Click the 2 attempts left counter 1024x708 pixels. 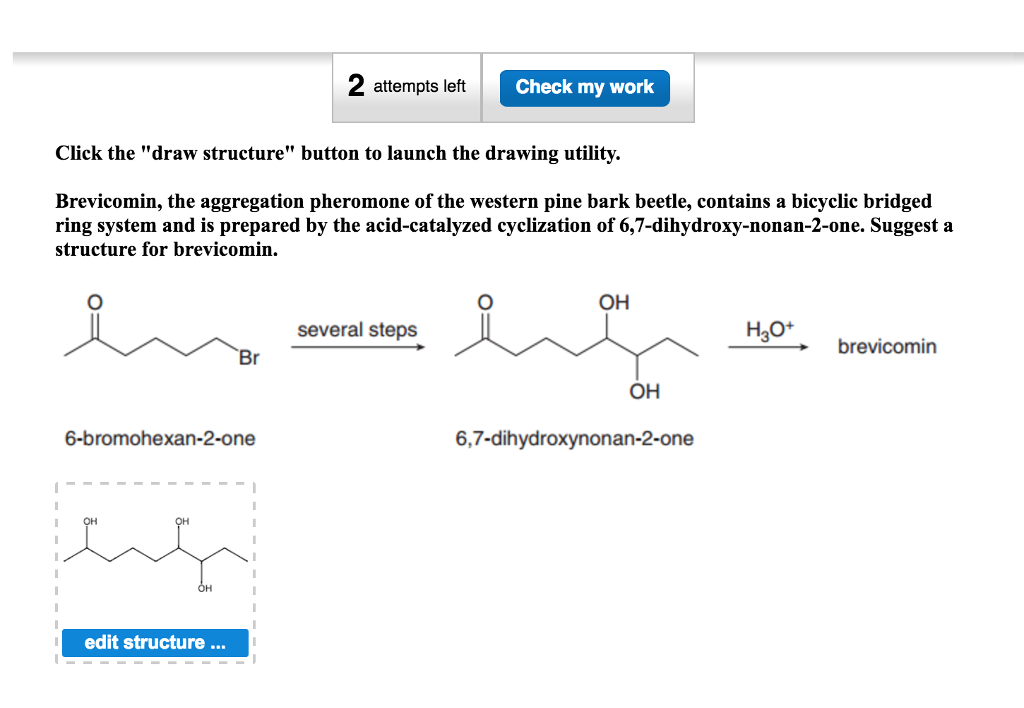coord(406,87)
